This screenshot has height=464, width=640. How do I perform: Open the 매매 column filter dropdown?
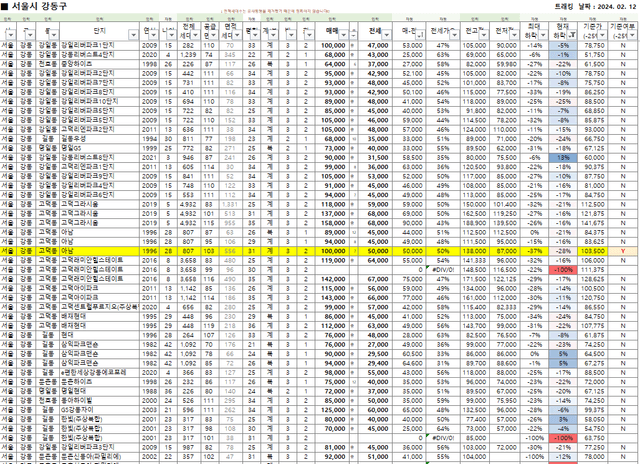click(344, 35)
